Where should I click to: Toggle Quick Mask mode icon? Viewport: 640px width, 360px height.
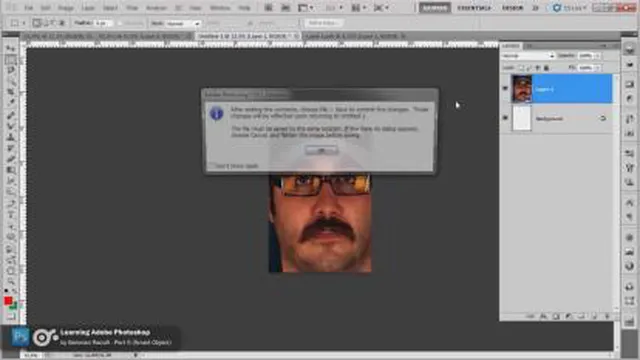(11, 316)
